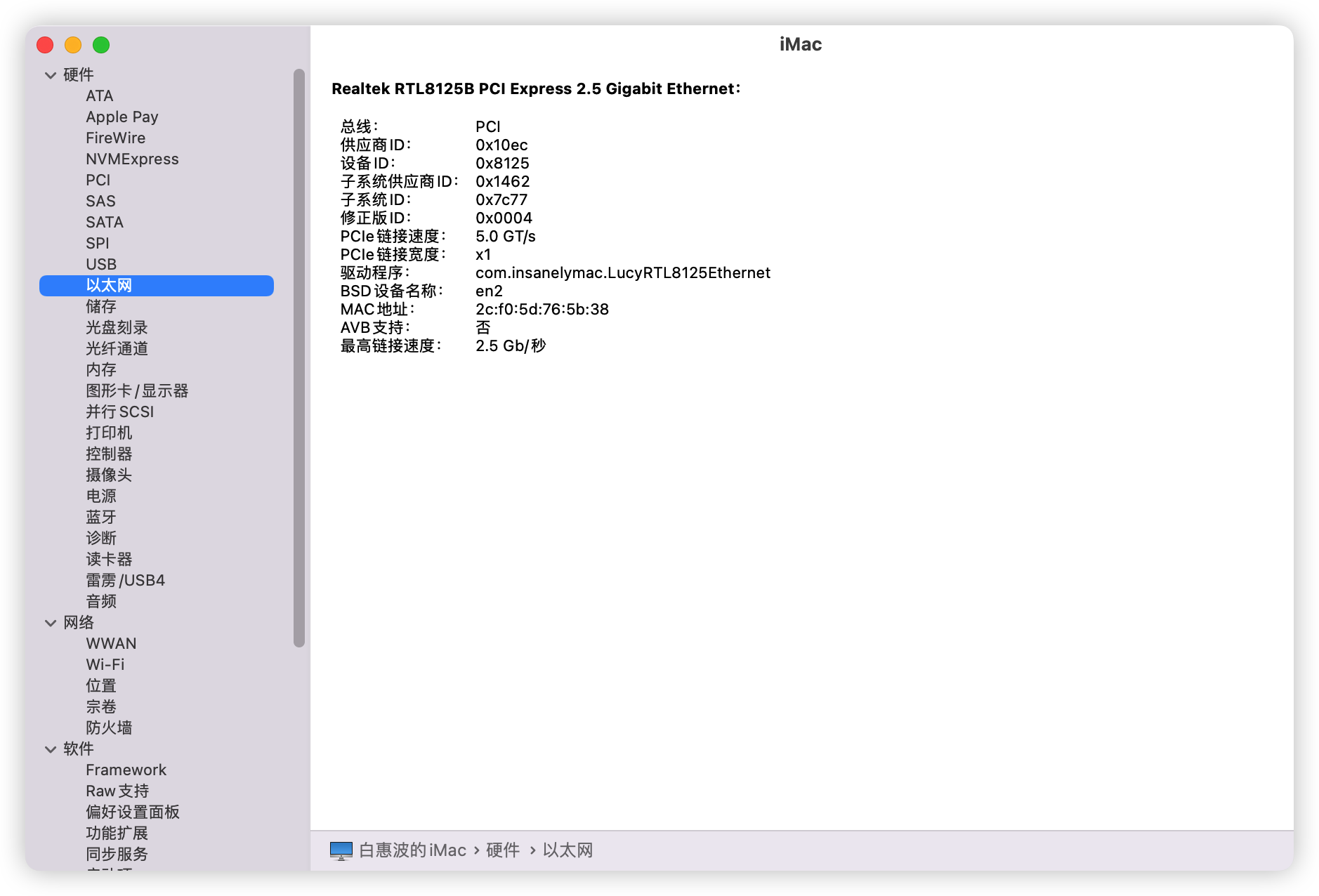The image size is (1319, 896).
Task: Select the highlighted 以太网 item
Action: click(x=157, y=286)
